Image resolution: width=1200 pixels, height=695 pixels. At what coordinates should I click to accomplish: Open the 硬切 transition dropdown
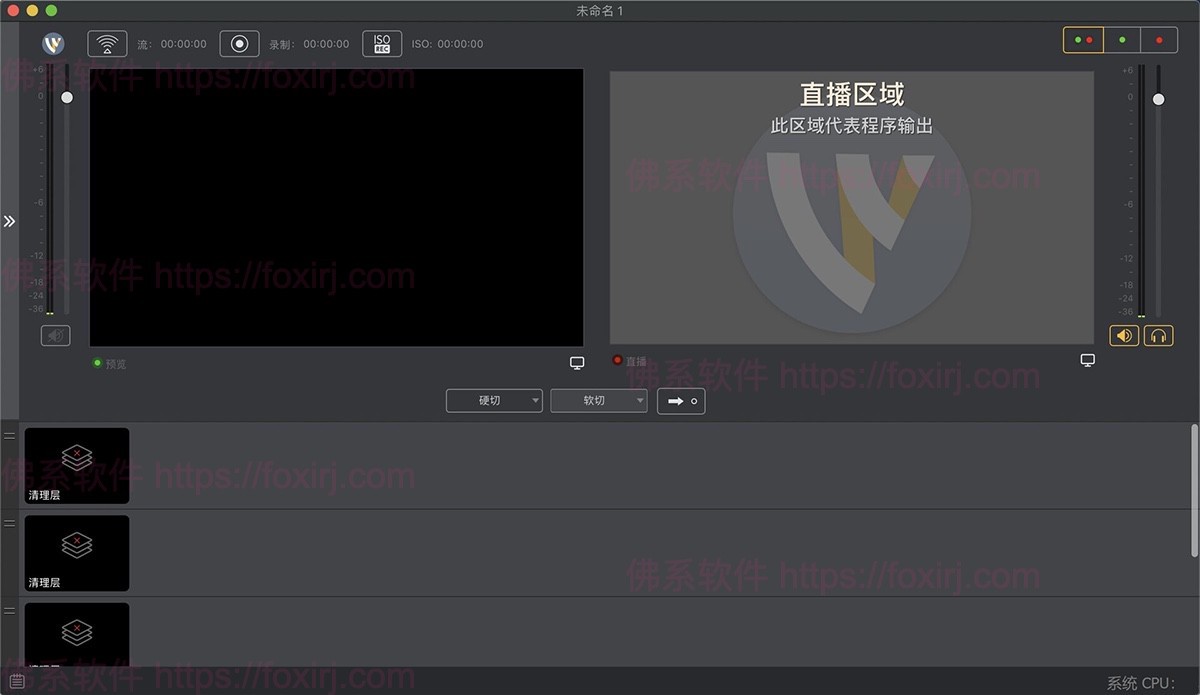(x=494, y=401)
